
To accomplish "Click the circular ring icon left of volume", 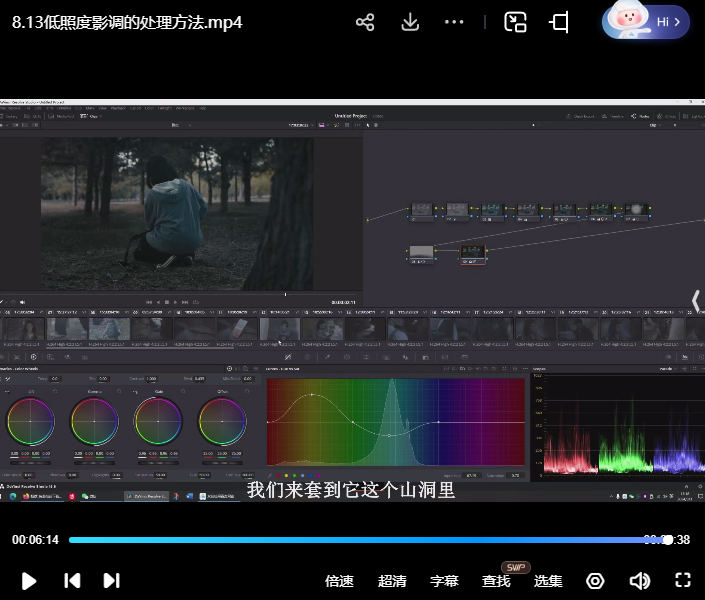I will click(596, 581).
